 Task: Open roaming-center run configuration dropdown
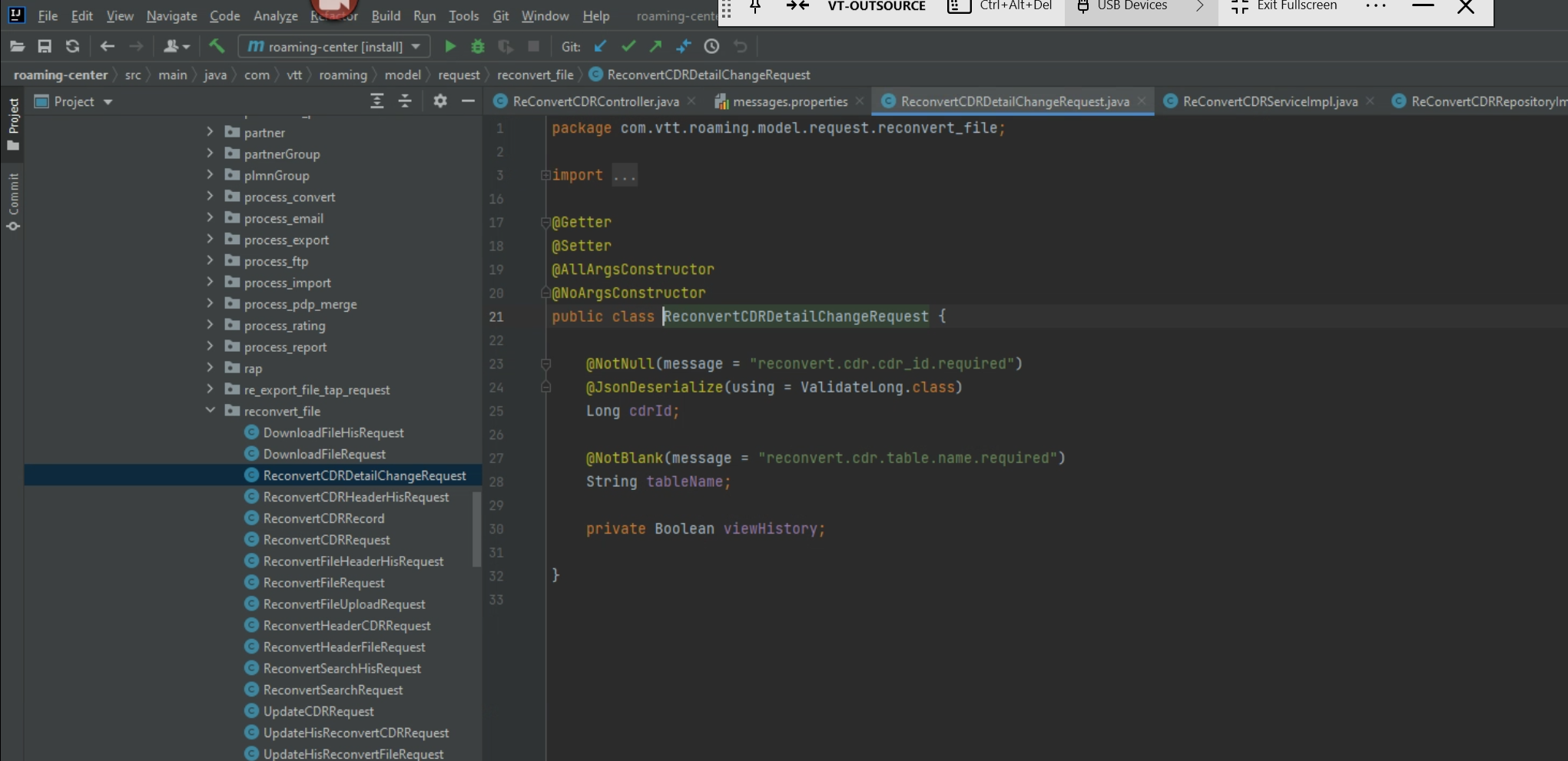tap(333, 47)
